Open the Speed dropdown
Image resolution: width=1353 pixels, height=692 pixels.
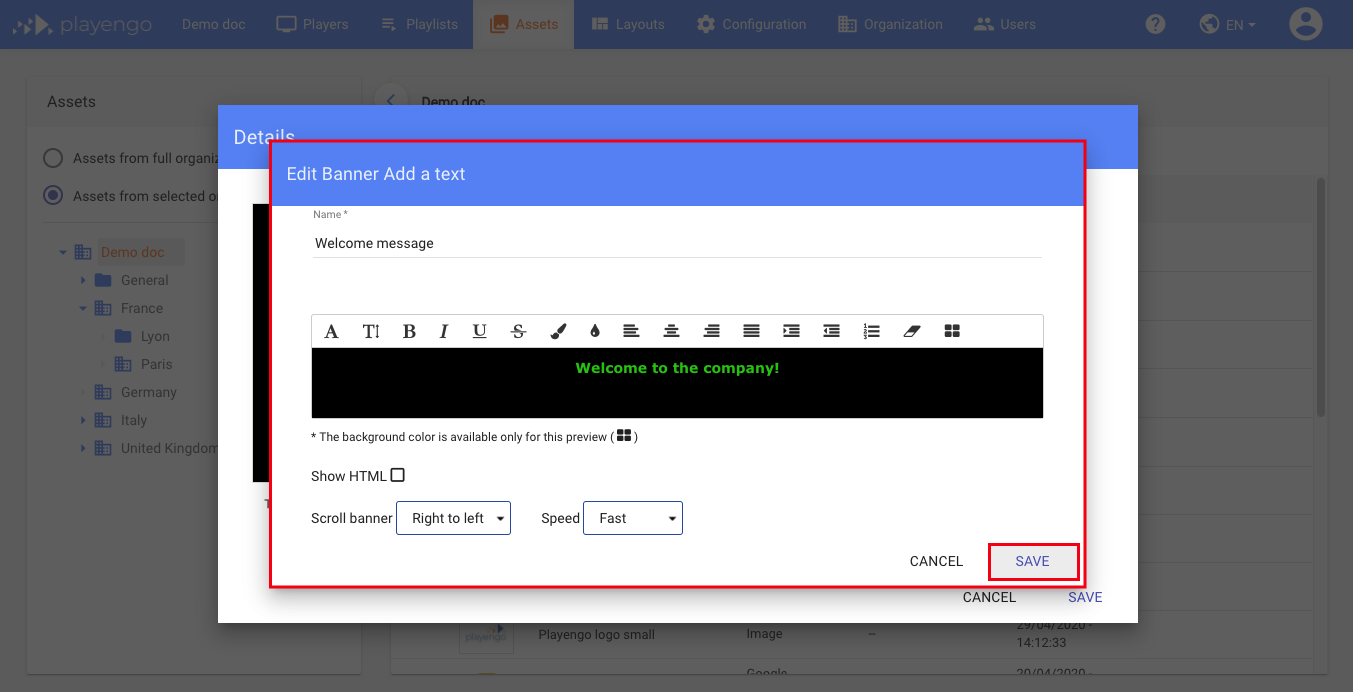(633, 518)
